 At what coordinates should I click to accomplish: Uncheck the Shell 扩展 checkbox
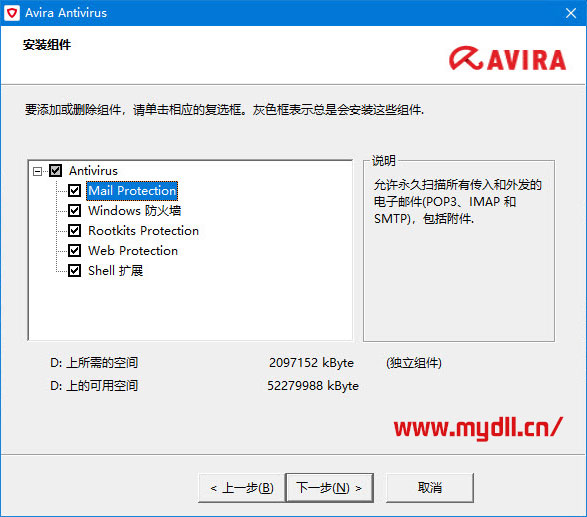74,270
